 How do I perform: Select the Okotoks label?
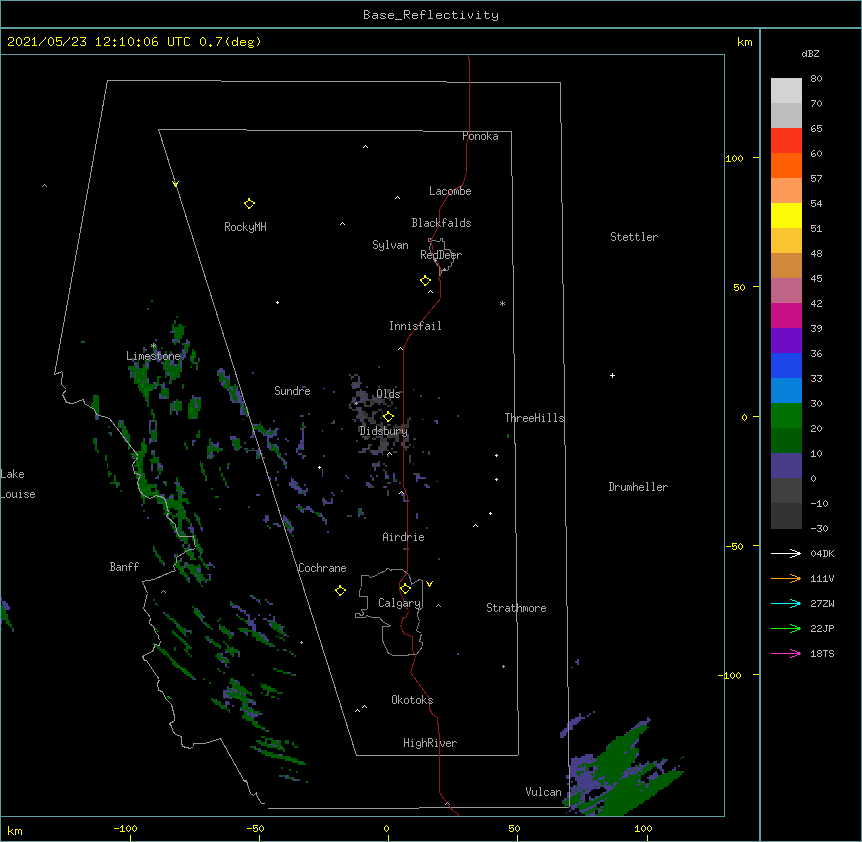[x=412, y=700]
